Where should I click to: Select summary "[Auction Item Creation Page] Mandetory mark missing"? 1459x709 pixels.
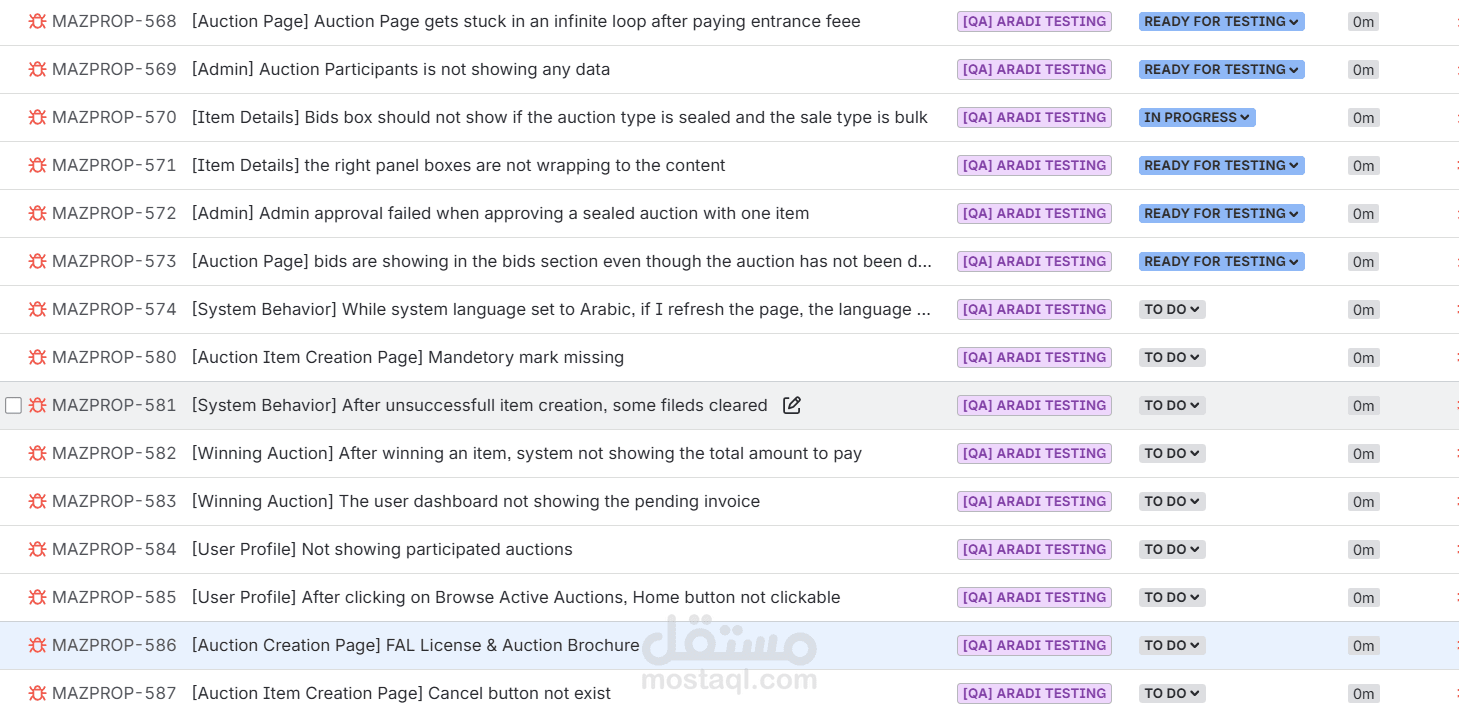click(408, 357)
